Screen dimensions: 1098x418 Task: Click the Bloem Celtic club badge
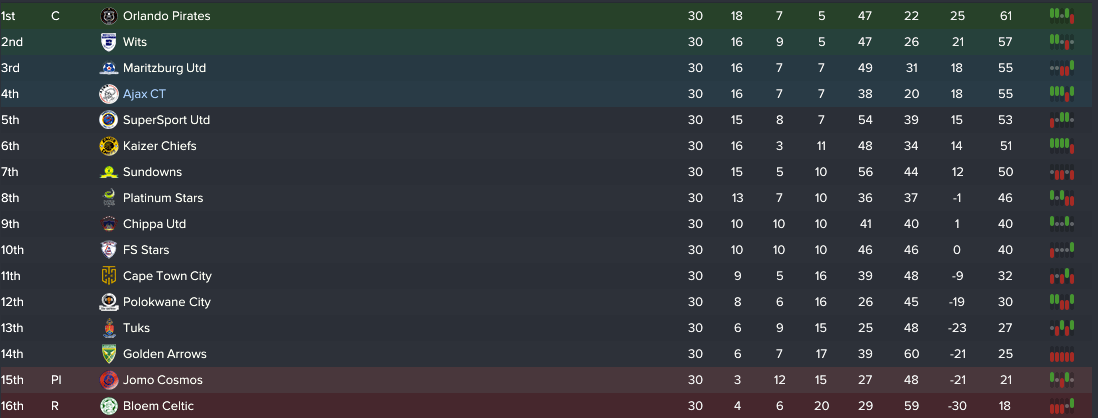(109, 405)
